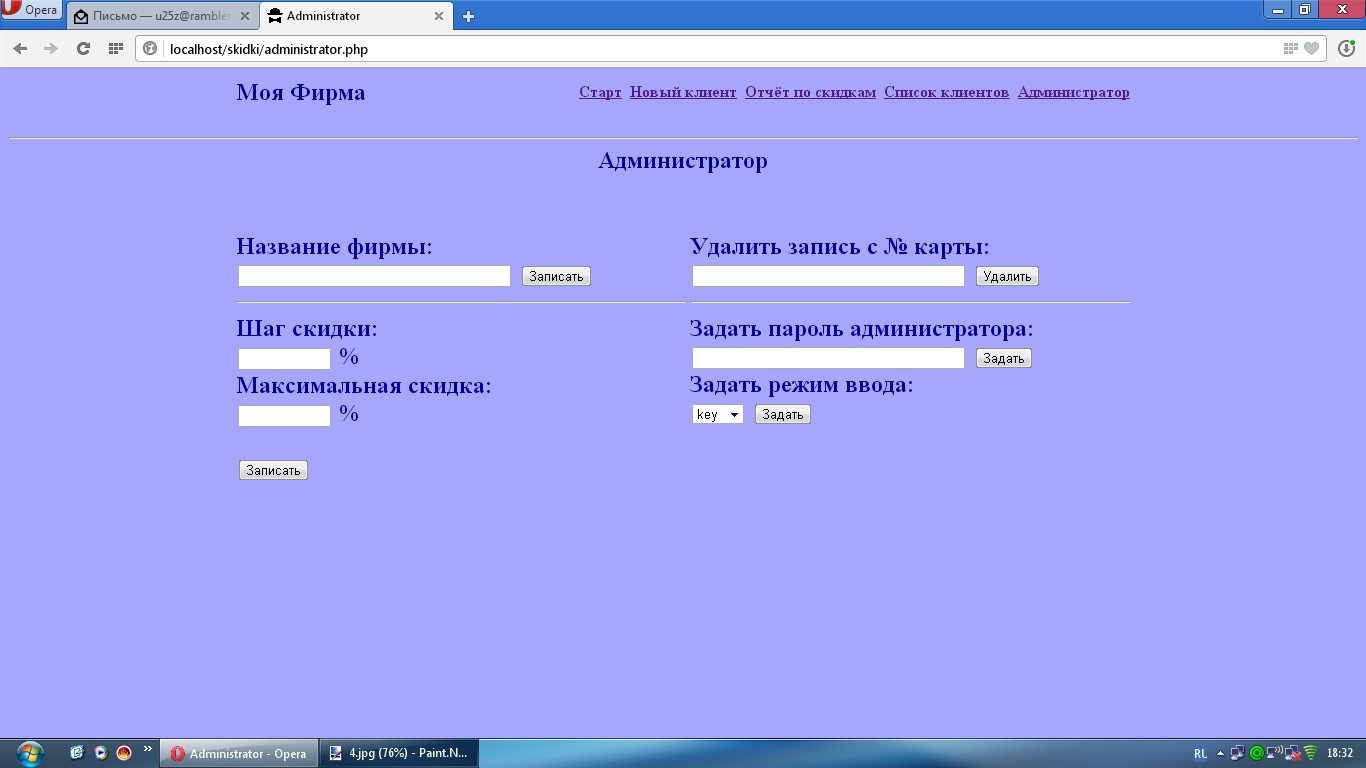Image resolution: width=1366 pixels, height=768 pixels.
Task: Select the Administrator tab
Action: (x=356, y=16)
